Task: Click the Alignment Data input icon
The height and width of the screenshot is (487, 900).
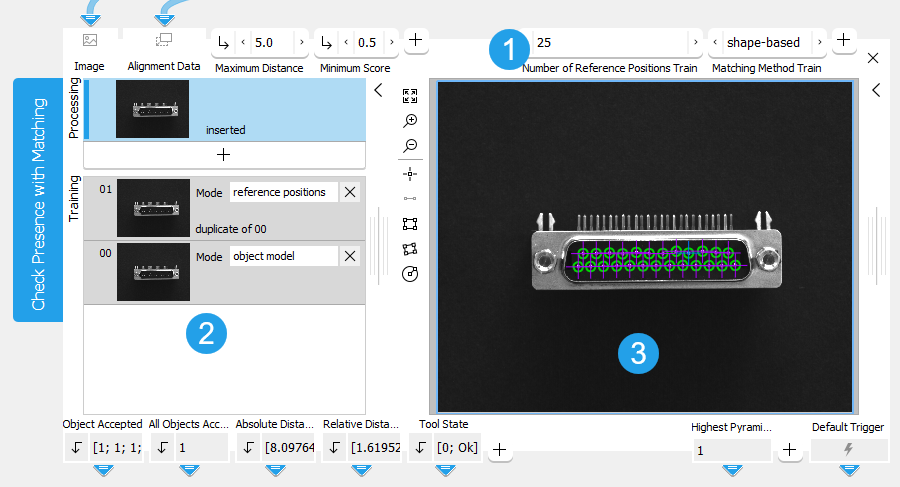Action: click(x=164, y=41)
